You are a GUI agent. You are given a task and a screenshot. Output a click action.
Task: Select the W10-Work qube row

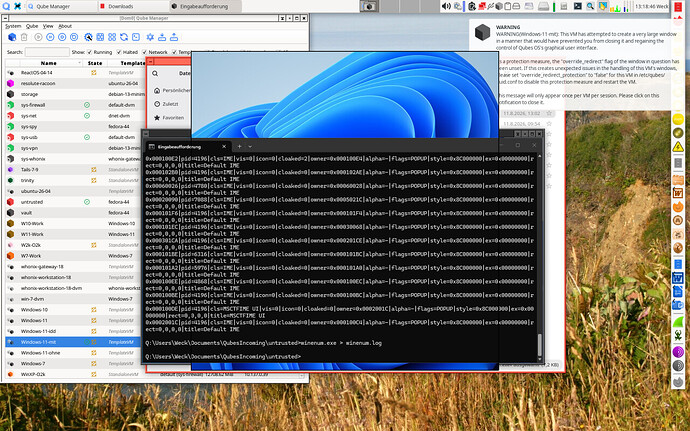click(75, 223)
